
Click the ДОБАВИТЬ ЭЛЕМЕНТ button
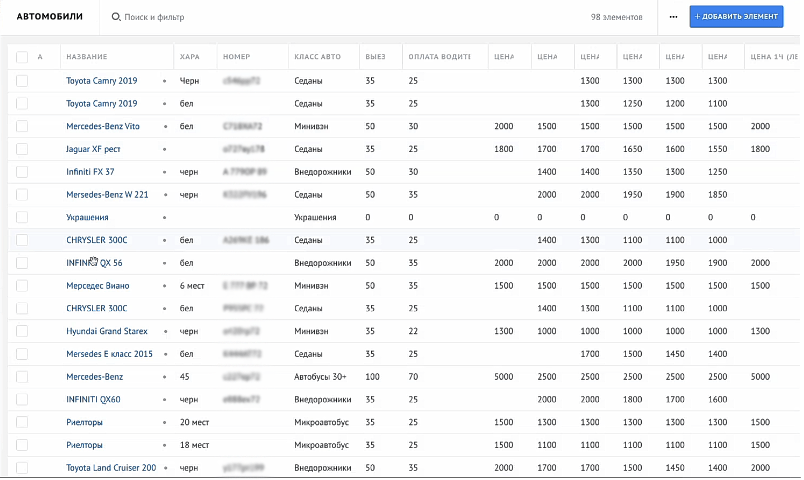pos(736,17)
